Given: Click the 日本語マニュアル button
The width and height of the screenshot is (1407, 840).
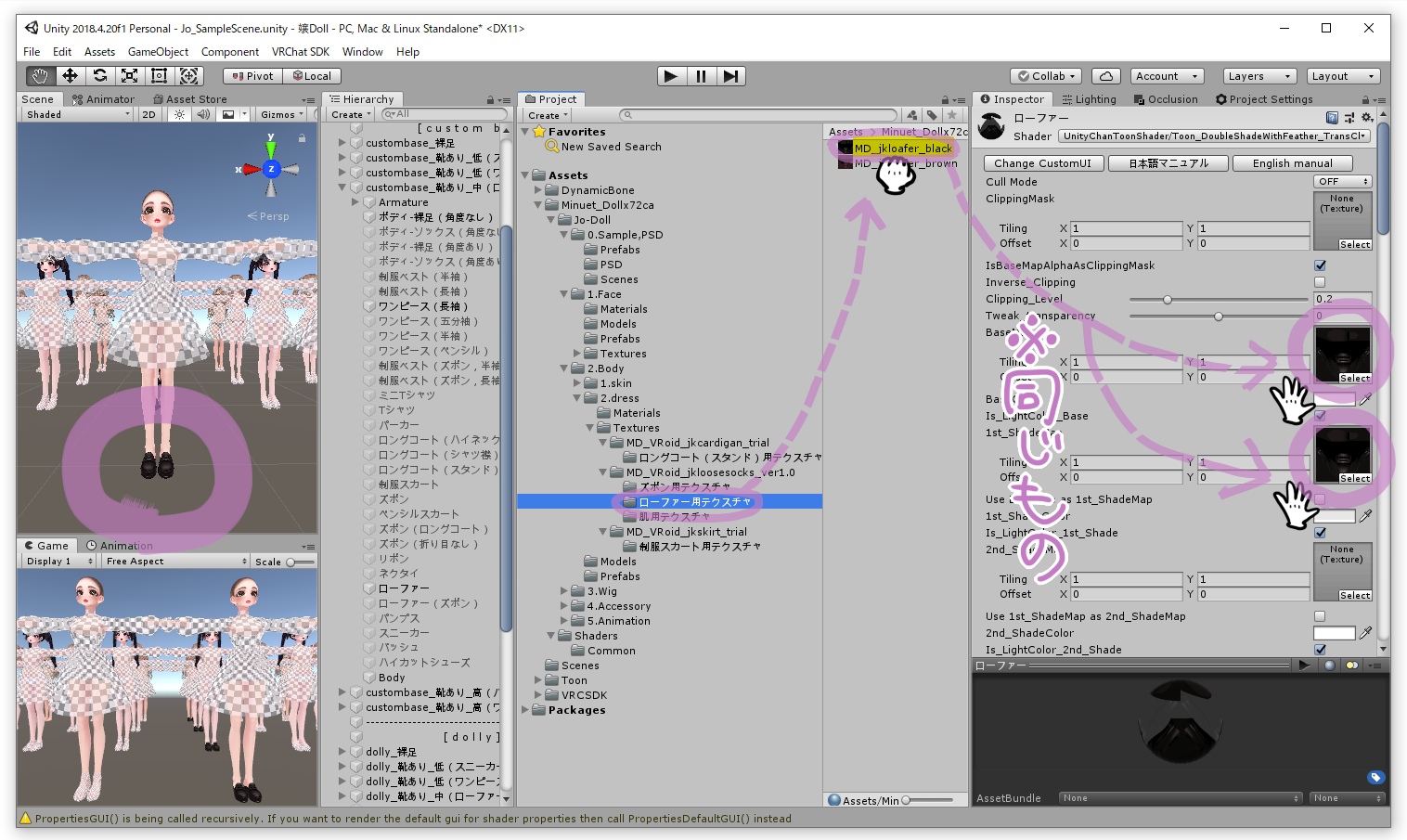Looking at the screenshot, I should [x=1168, y=163].
